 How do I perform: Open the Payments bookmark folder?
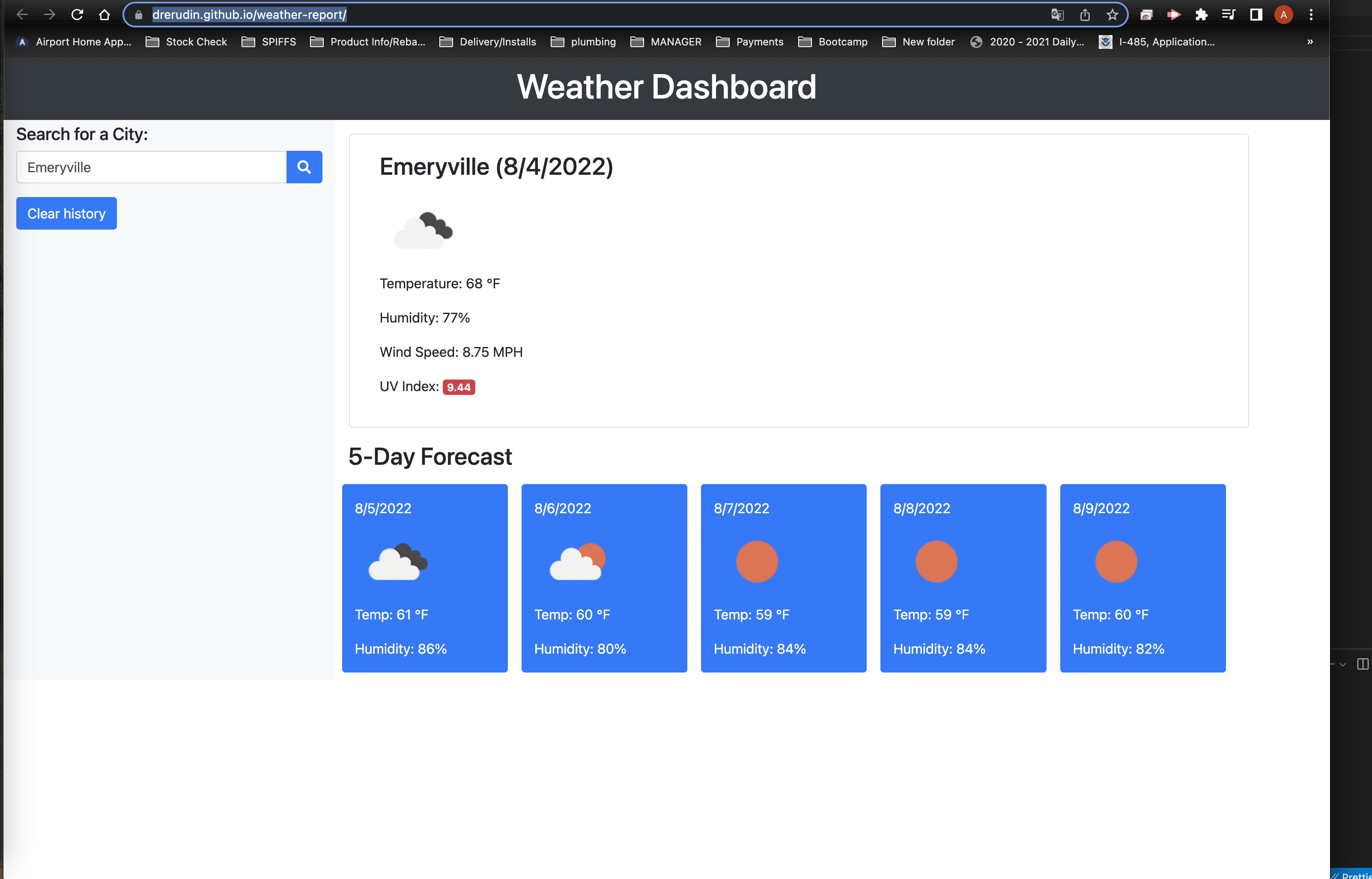pyautogui.click(x=750, y=42)
